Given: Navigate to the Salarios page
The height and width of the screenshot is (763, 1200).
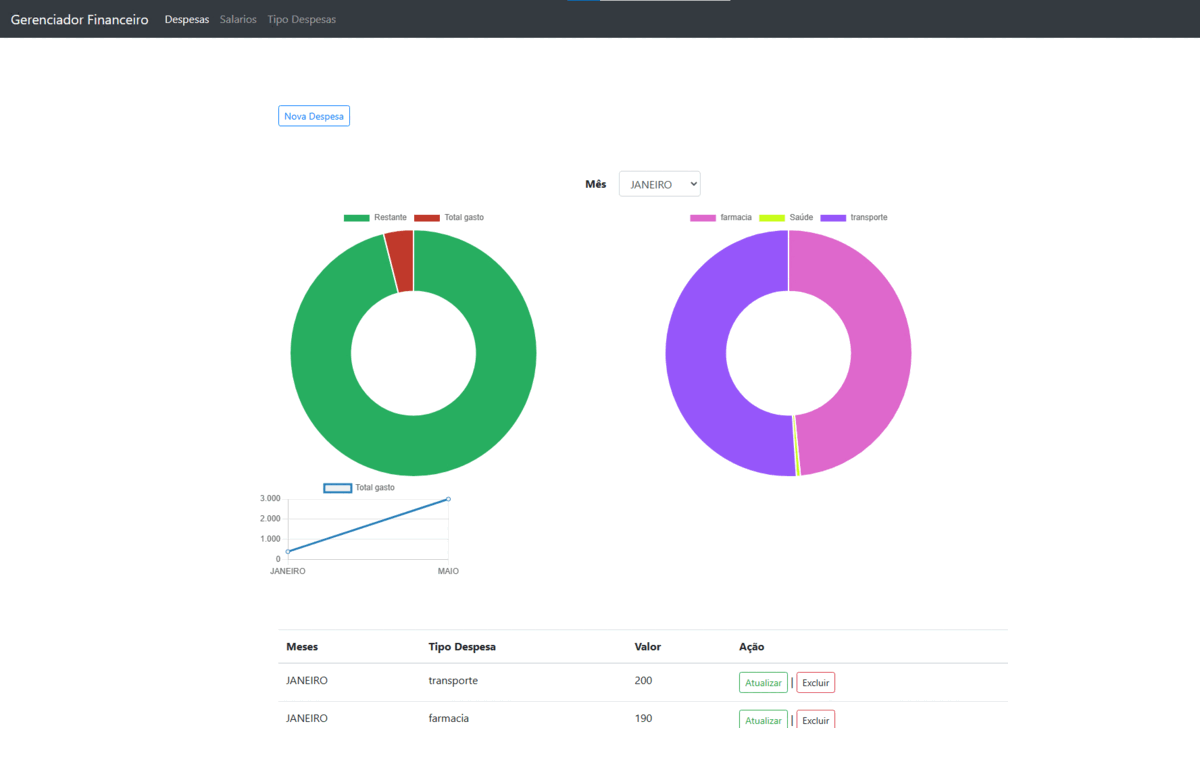Looking at the screenshot, I should [x=237, y=18].
